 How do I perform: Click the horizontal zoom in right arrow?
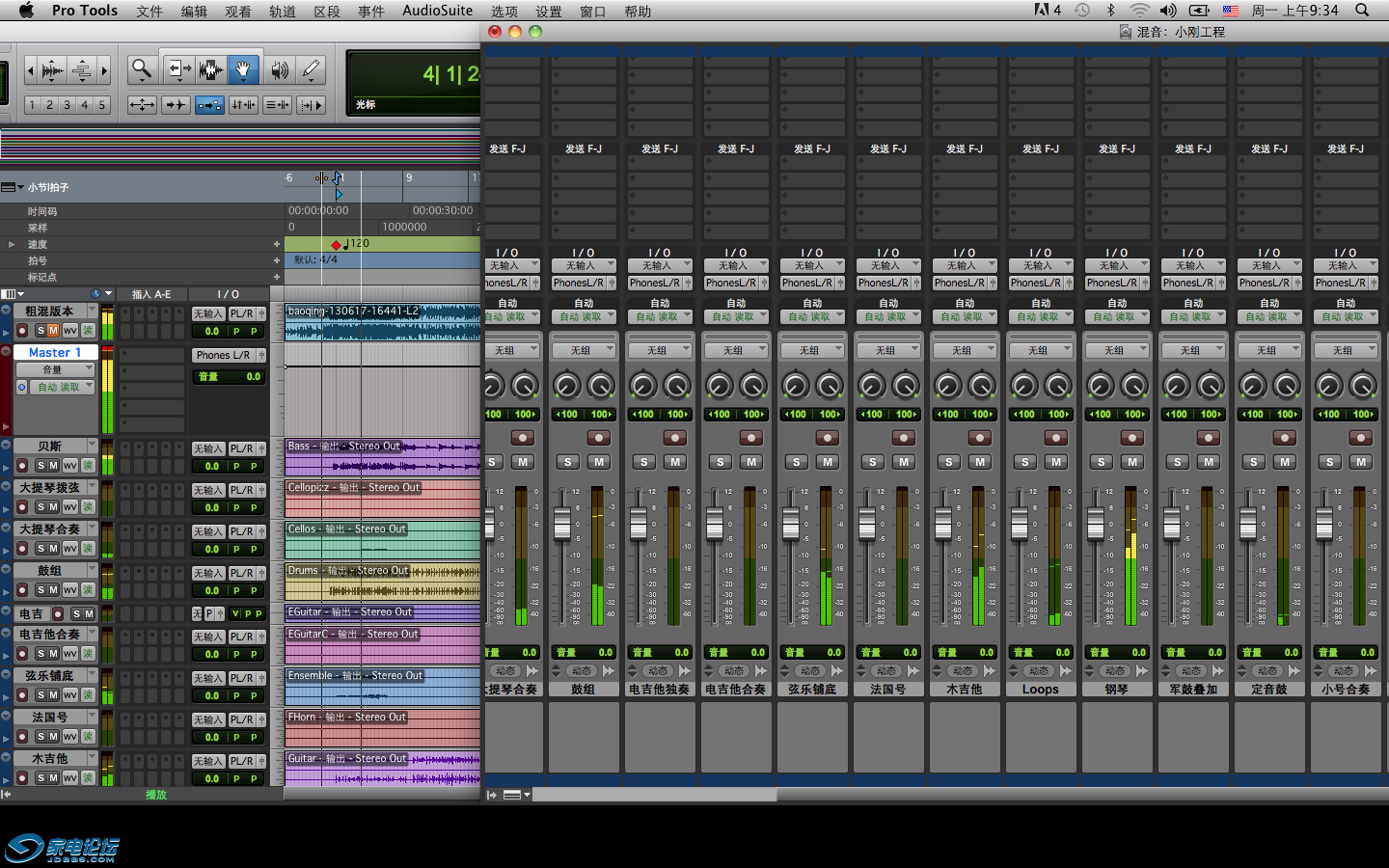(104, 69)
